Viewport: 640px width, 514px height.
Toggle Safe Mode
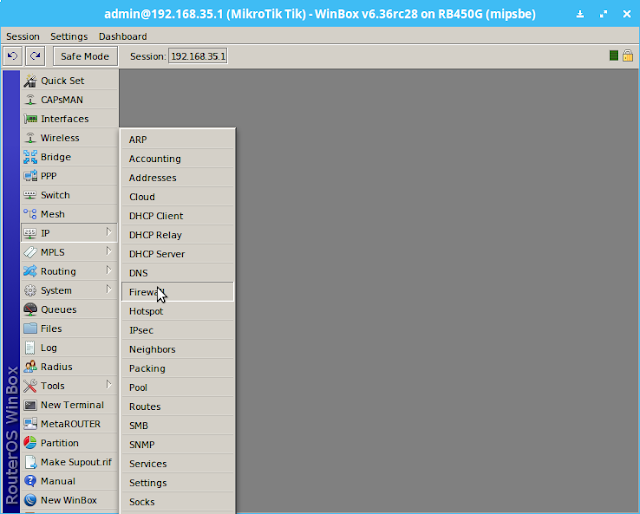coord(85,56)
